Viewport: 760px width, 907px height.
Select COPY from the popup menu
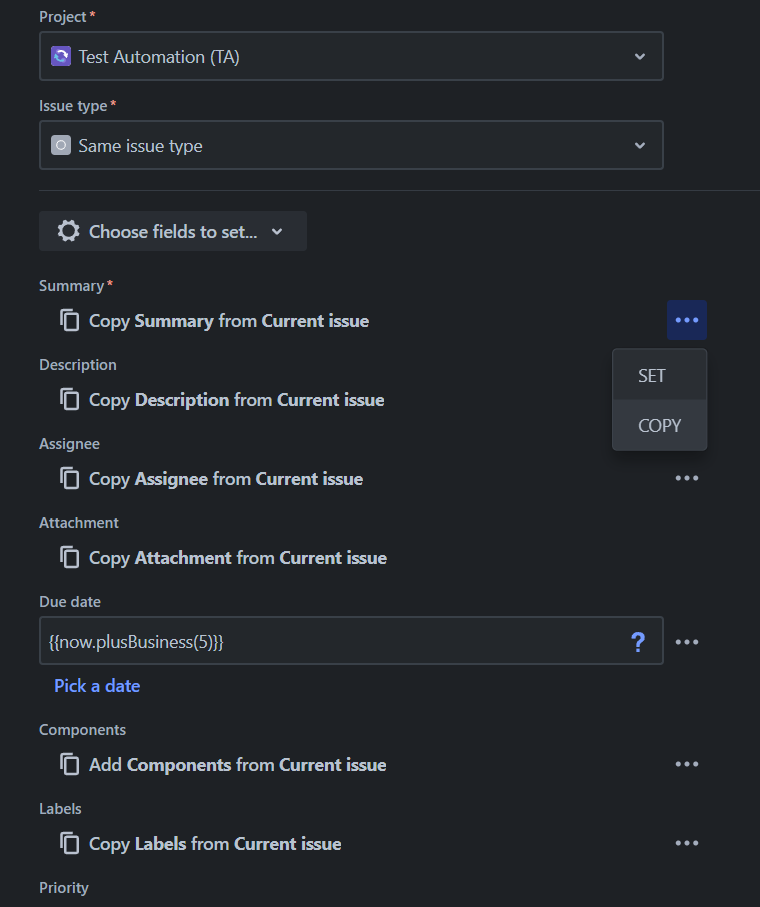coord(659,426)
